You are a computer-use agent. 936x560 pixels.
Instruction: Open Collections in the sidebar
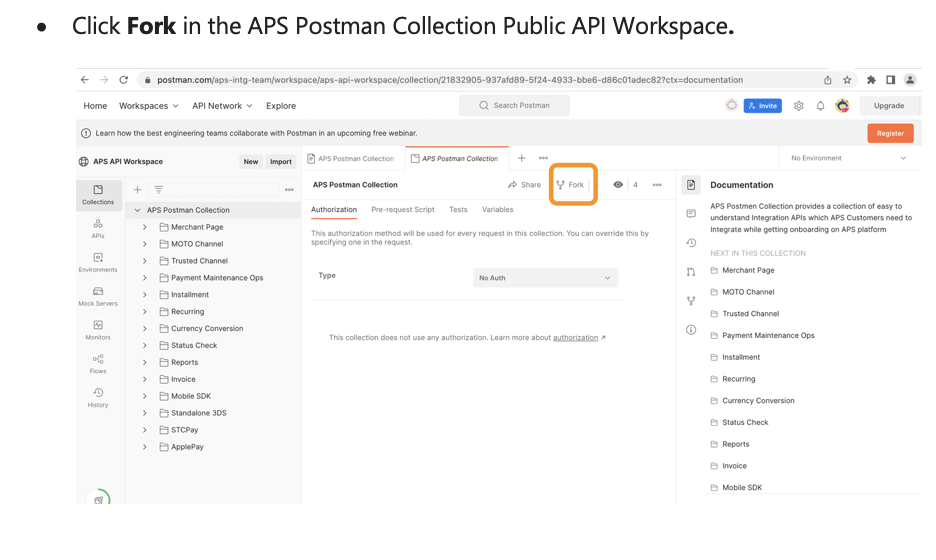[98, 195]
